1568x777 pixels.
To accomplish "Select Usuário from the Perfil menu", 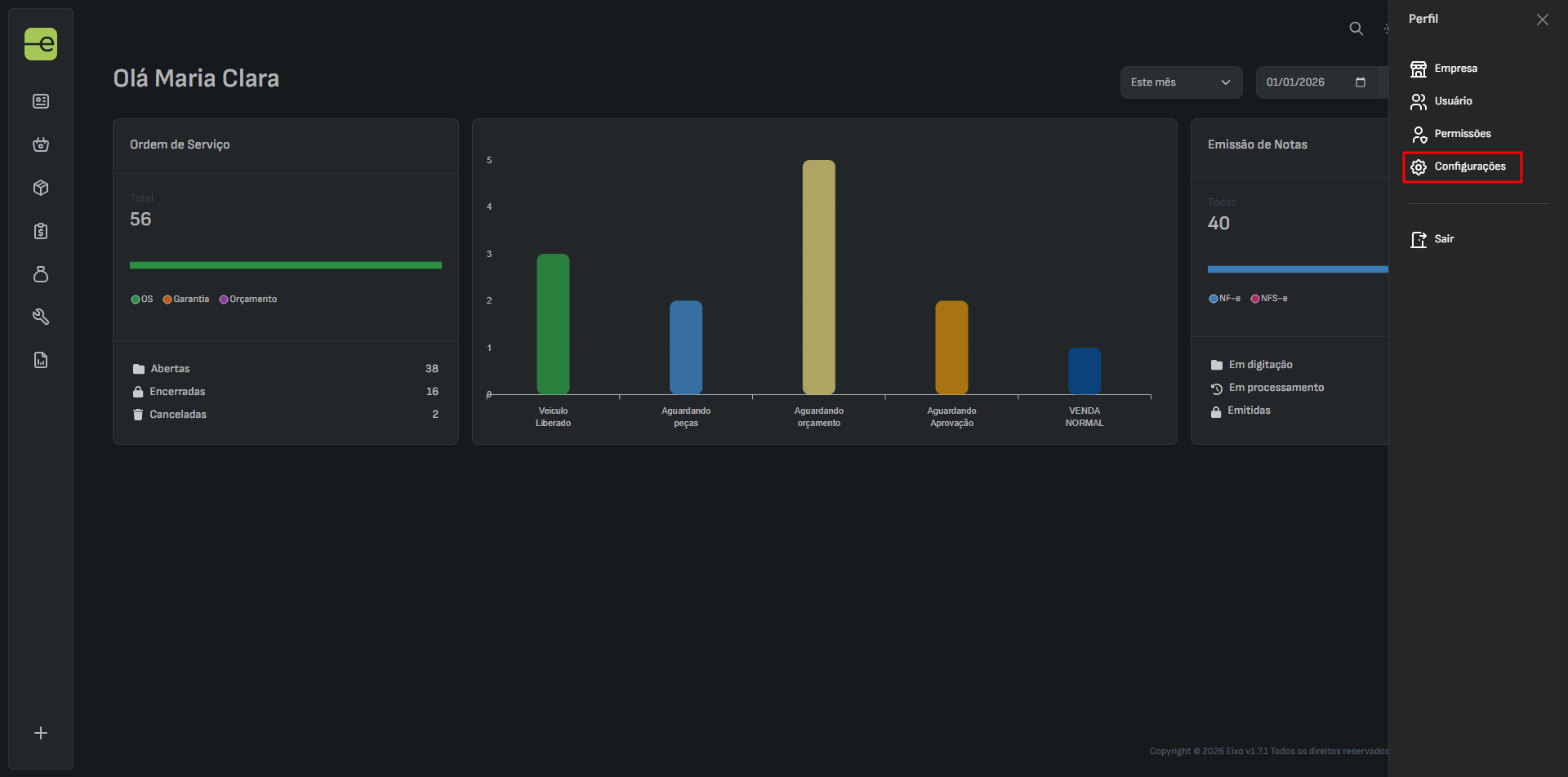I will click(1453, 101).
